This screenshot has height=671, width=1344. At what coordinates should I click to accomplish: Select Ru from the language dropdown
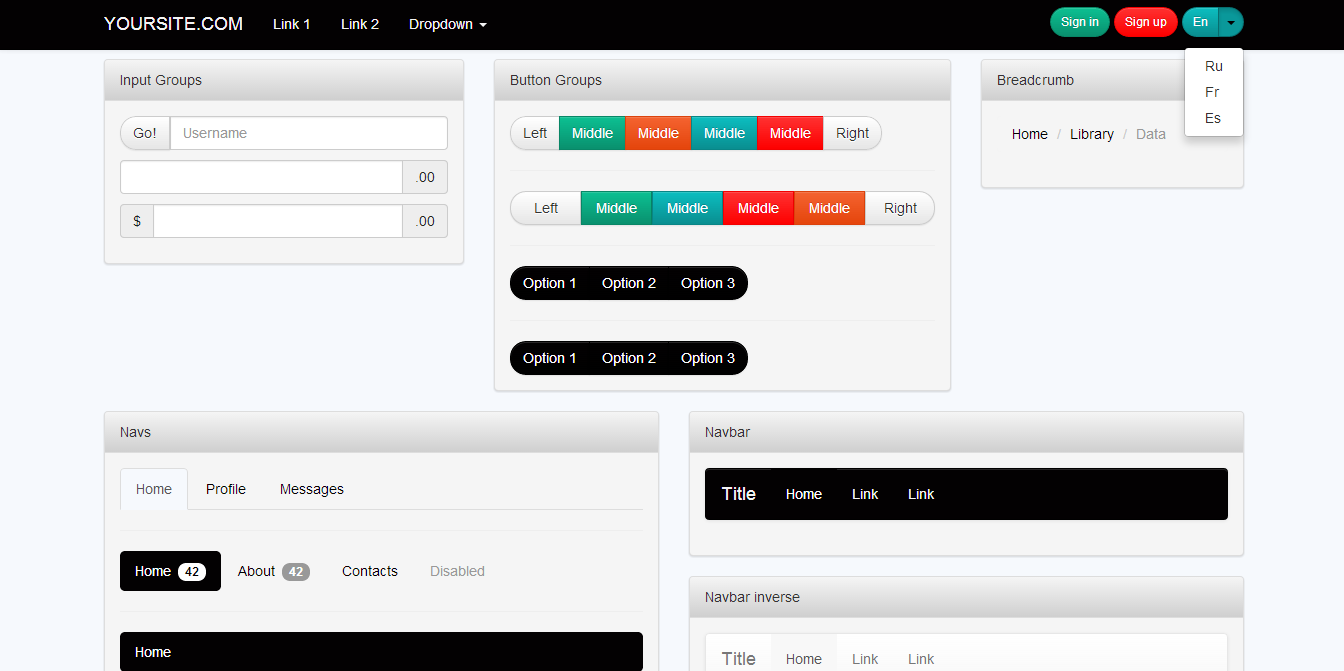tap(1213, 66)
